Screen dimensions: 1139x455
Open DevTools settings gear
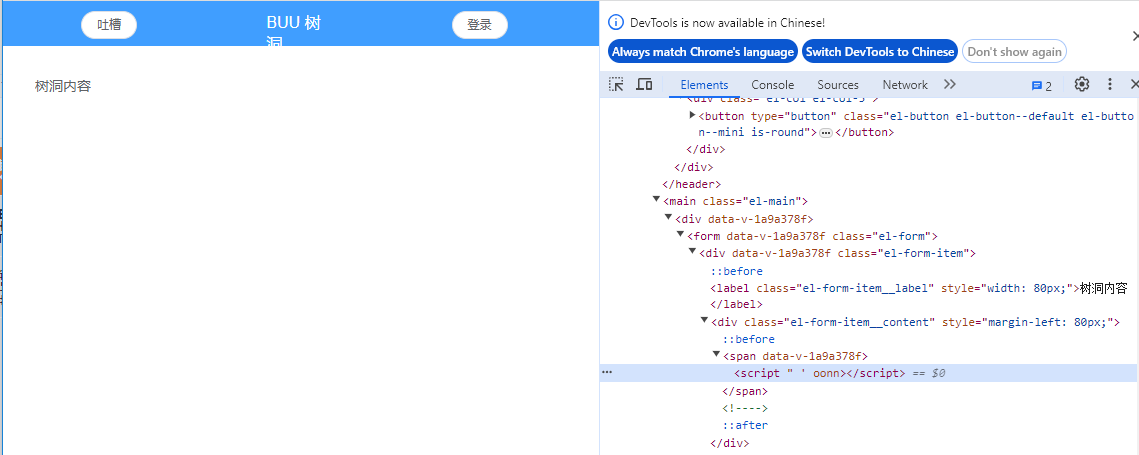pyautogui.click(x=1081, y=85)
